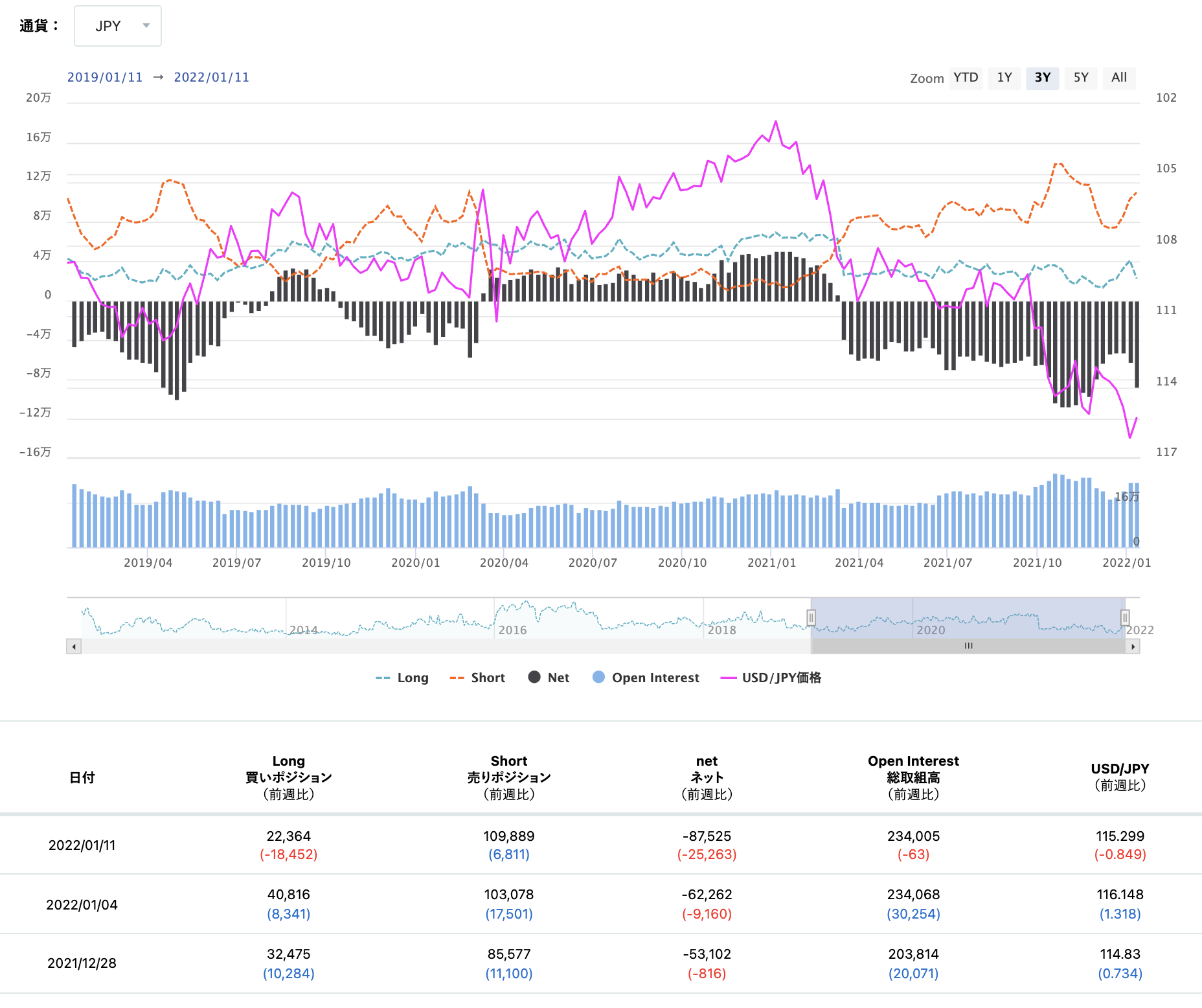Click the USD/JPY value 116.148
The width and height of the screenshot is (1202, 1008).
pyautogui.click(x=1120, y=895)
